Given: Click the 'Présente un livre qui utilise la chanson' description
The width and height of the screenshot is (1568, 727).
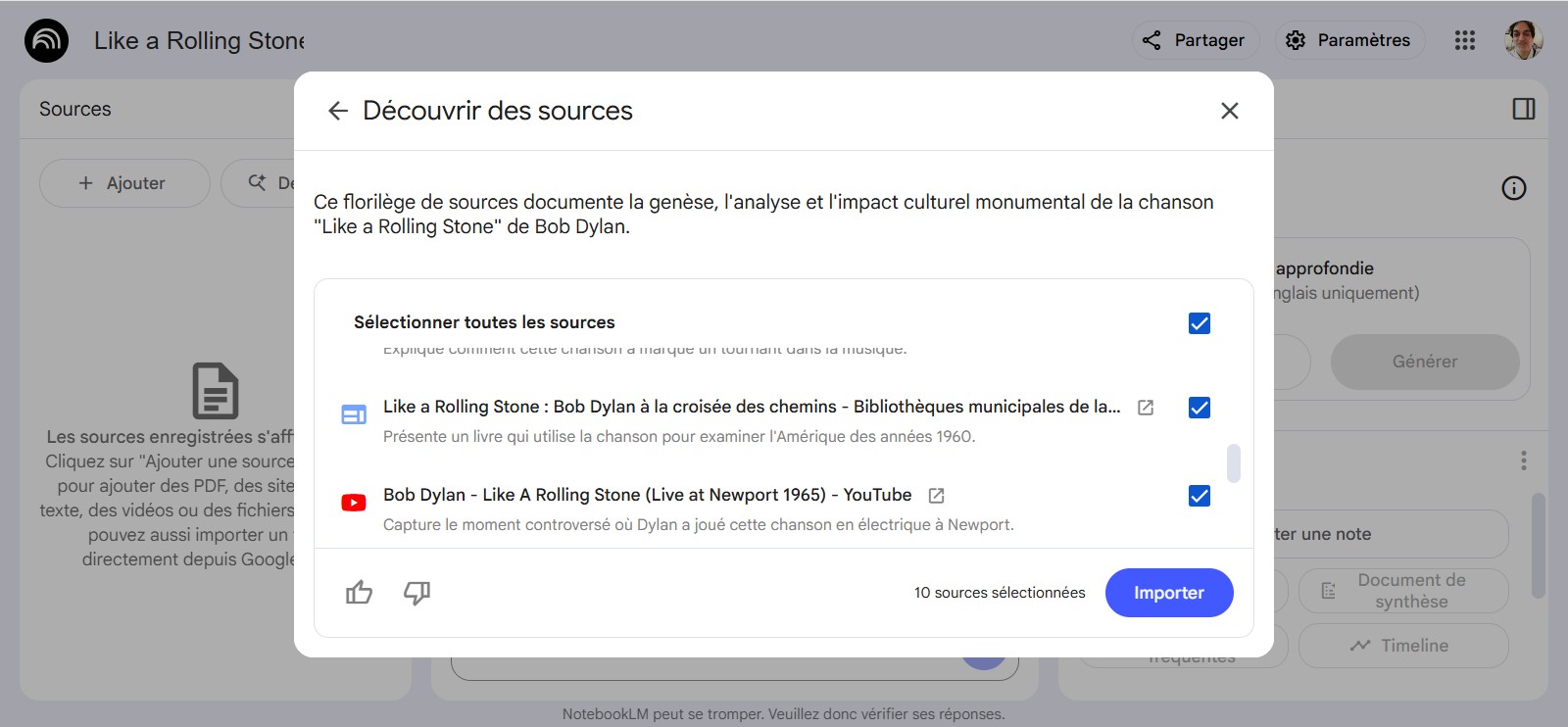Looking at the screenshot, I should [x=679, y=437].
